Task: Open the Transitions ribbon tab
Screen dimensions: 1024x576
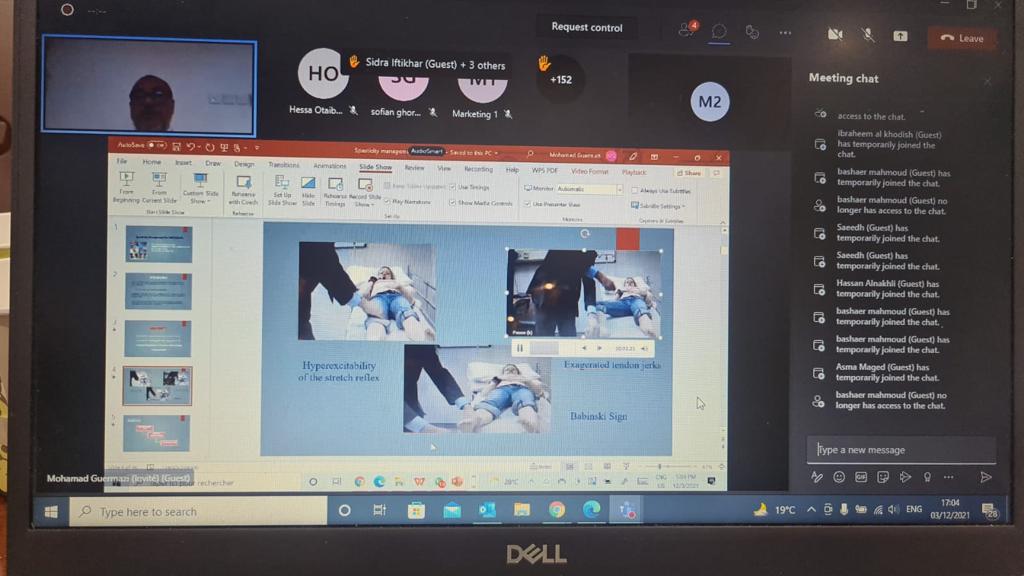Action: [283, 165]
